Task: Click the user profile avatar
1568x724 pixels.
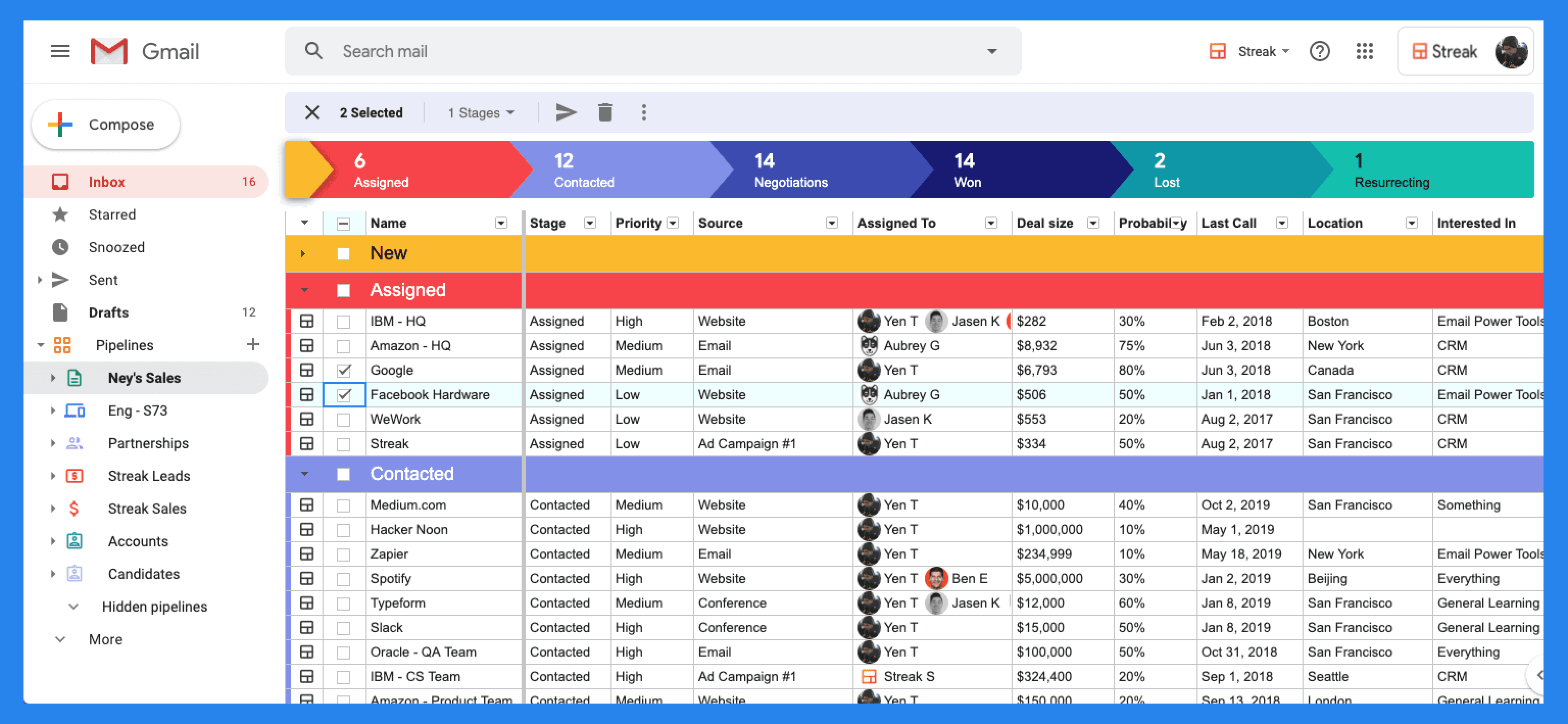Action: click(x=1511, y=52)
